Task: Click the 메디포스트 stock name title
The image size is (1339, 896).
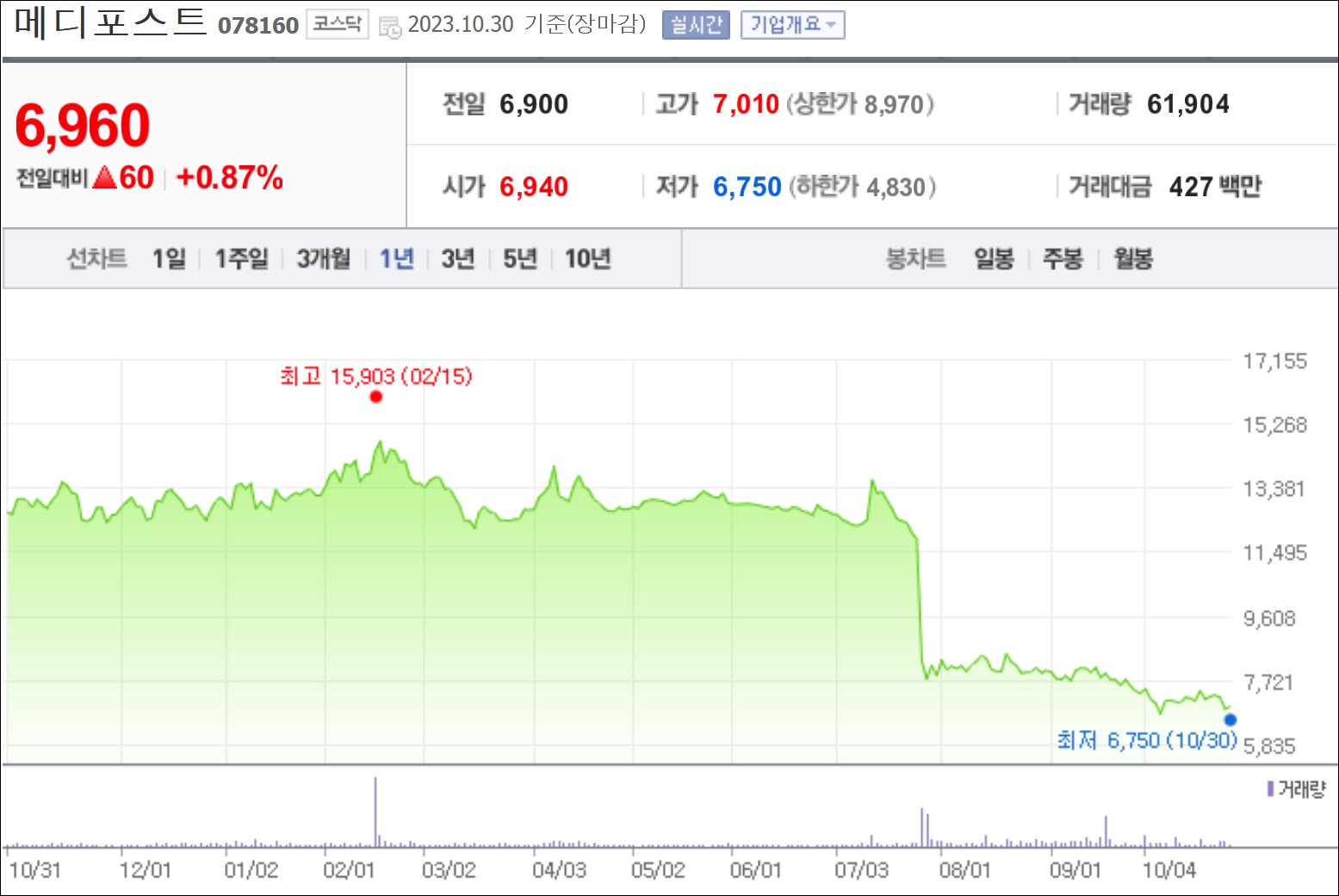Action: tap(110, 22)
